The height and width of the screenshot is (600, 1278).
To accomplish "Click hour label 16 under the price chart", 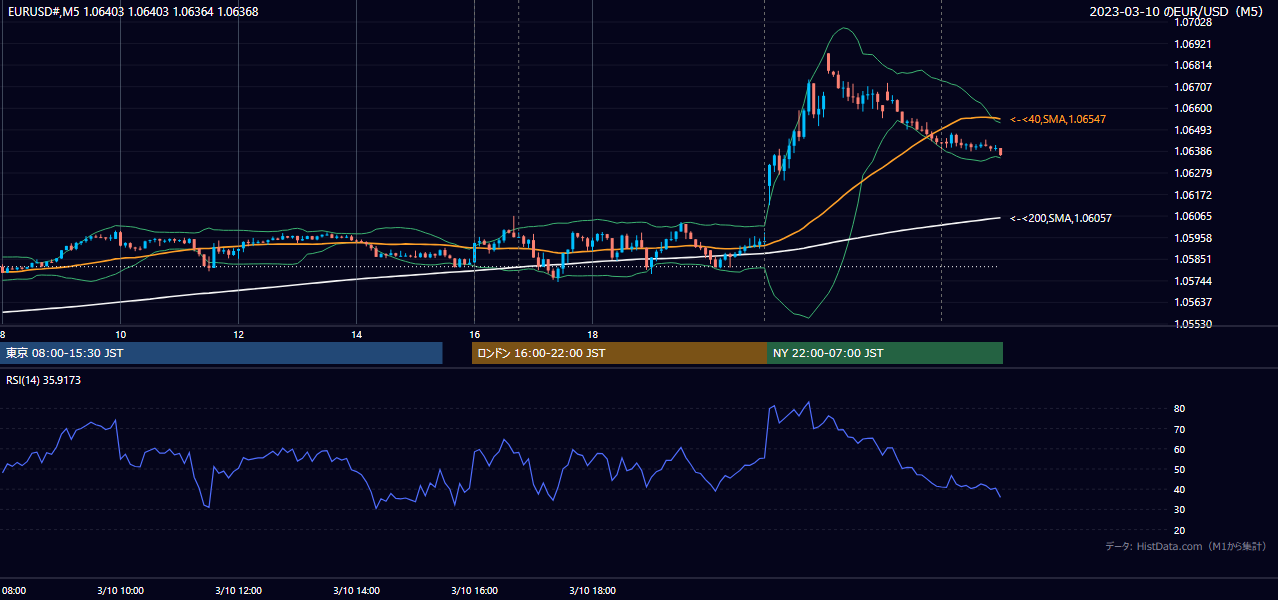I will 474,334.
